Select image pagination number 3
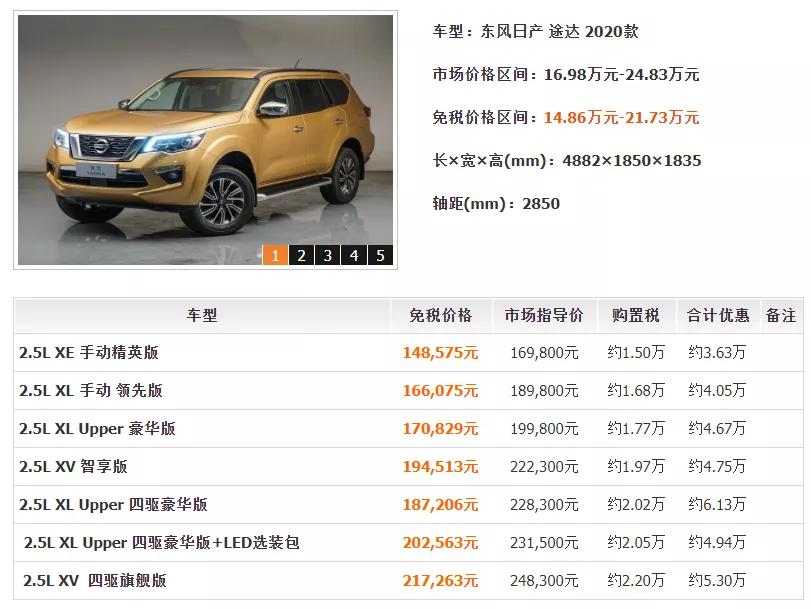This screenshot has width=811, height=609. (x=328, y=255)
